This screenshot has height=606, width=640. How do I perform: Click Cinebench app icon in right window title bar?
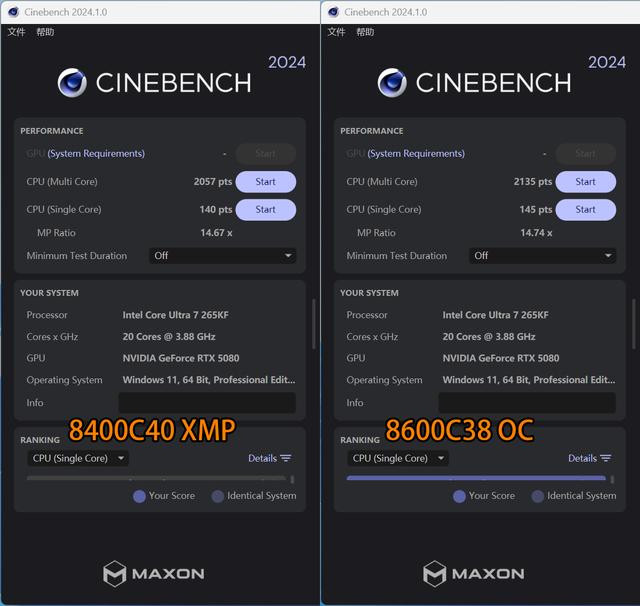(x=333, y=12)
